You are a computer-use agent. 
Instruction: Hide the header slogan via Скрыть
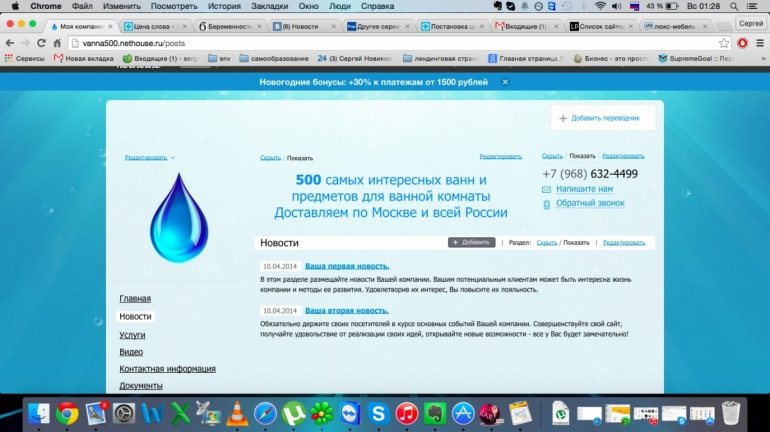pos(270,157)
